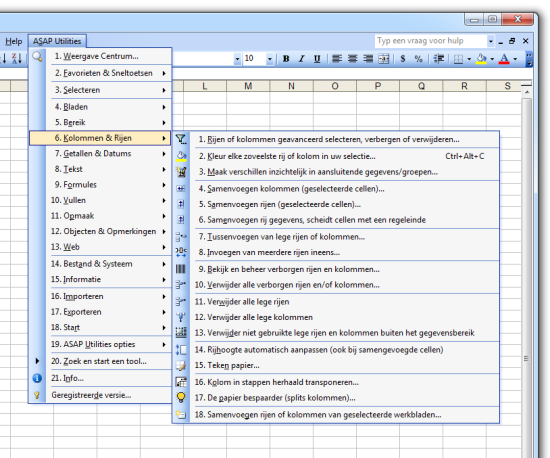Click icon beside Verwijder alle lege kolommen

181,317
